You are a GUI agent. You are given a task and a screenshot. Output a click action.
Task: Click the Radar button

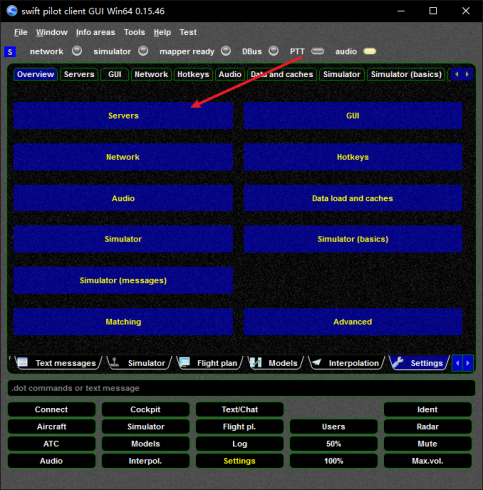click(428, 427)
